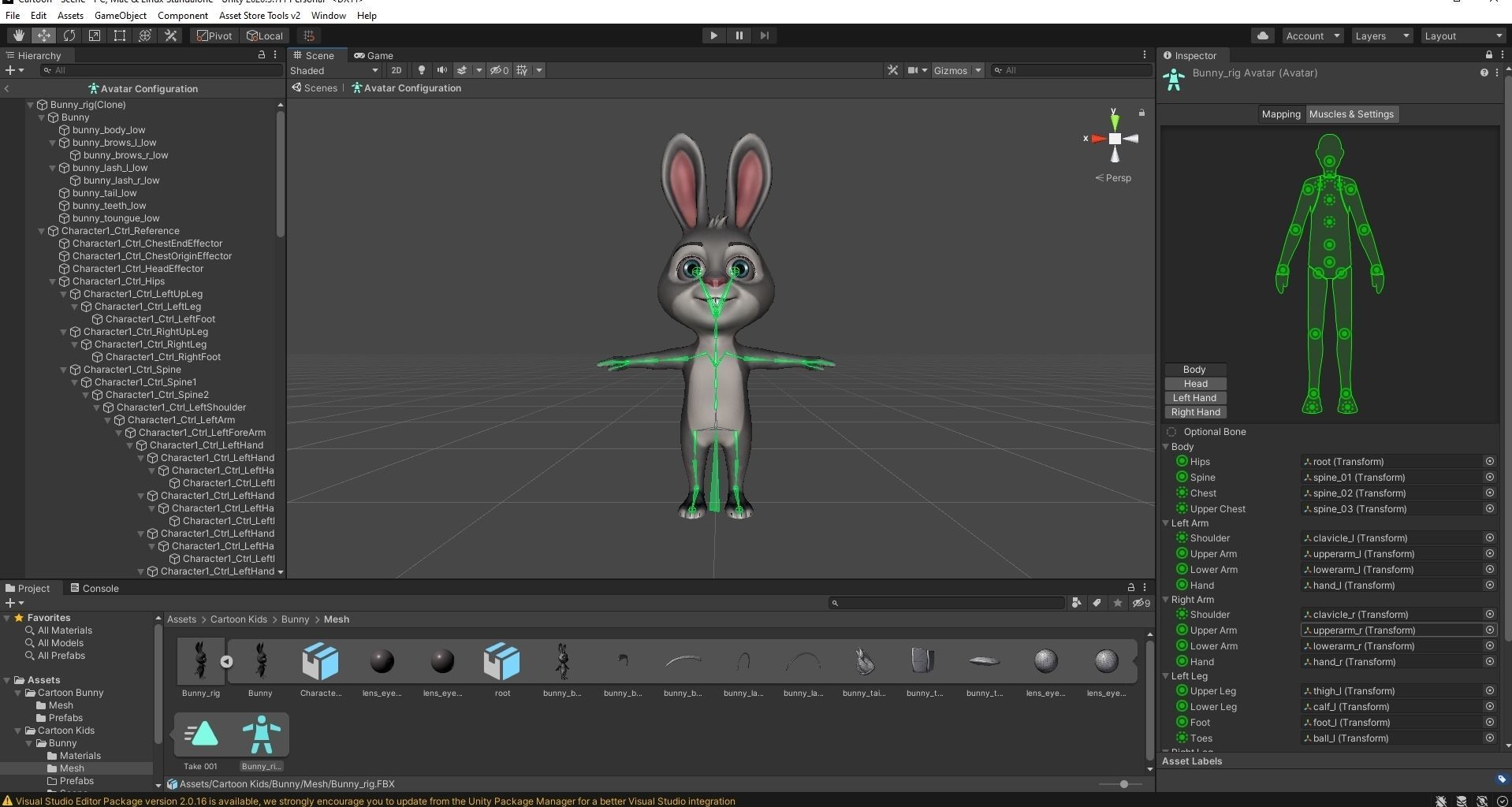Toggle Pivot handle position mode
Screen dimensions: 1512x807
point(215,35)
